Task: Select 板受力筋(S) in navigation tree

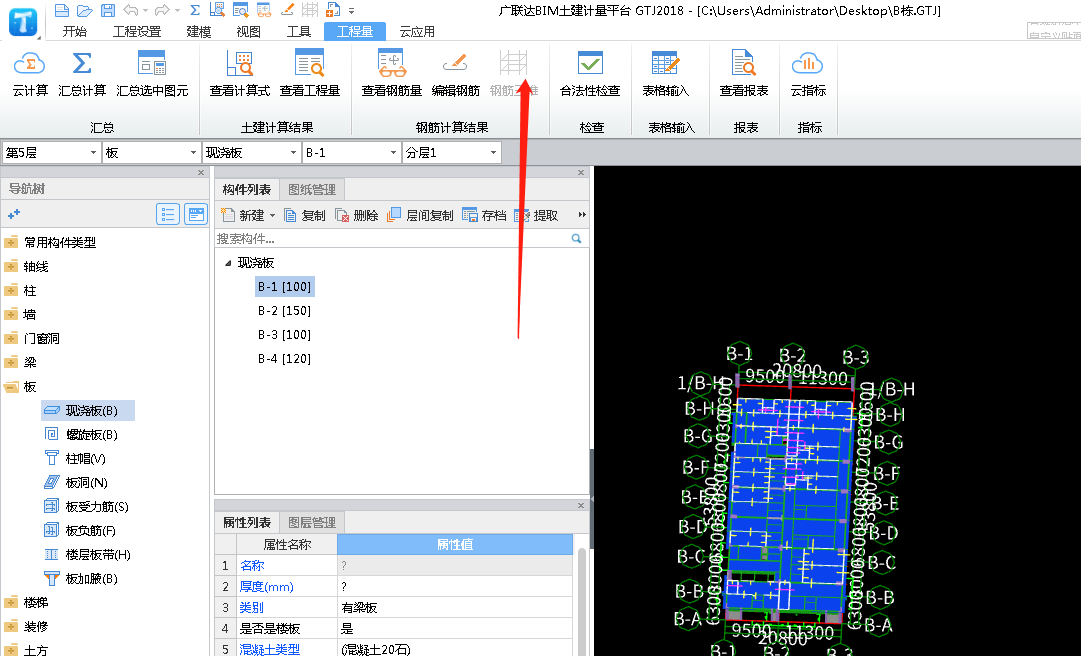Action: point(87,506)
